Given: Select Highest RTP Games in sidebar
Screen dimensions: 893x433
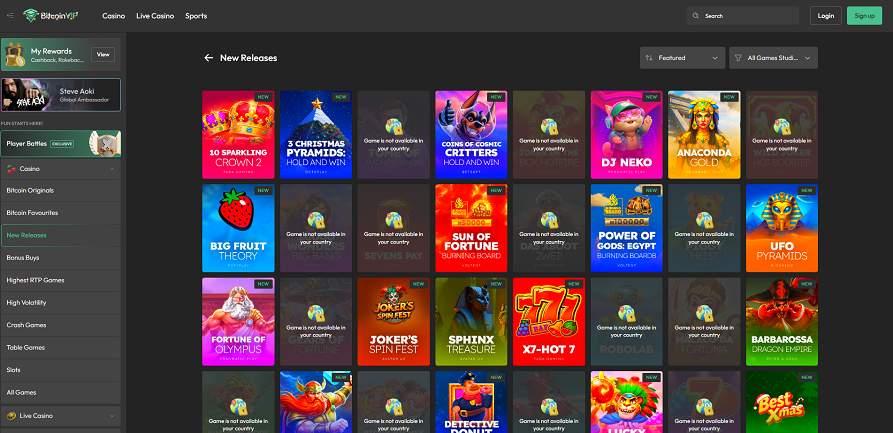Looking at the screenshot, I should (60, 280).
